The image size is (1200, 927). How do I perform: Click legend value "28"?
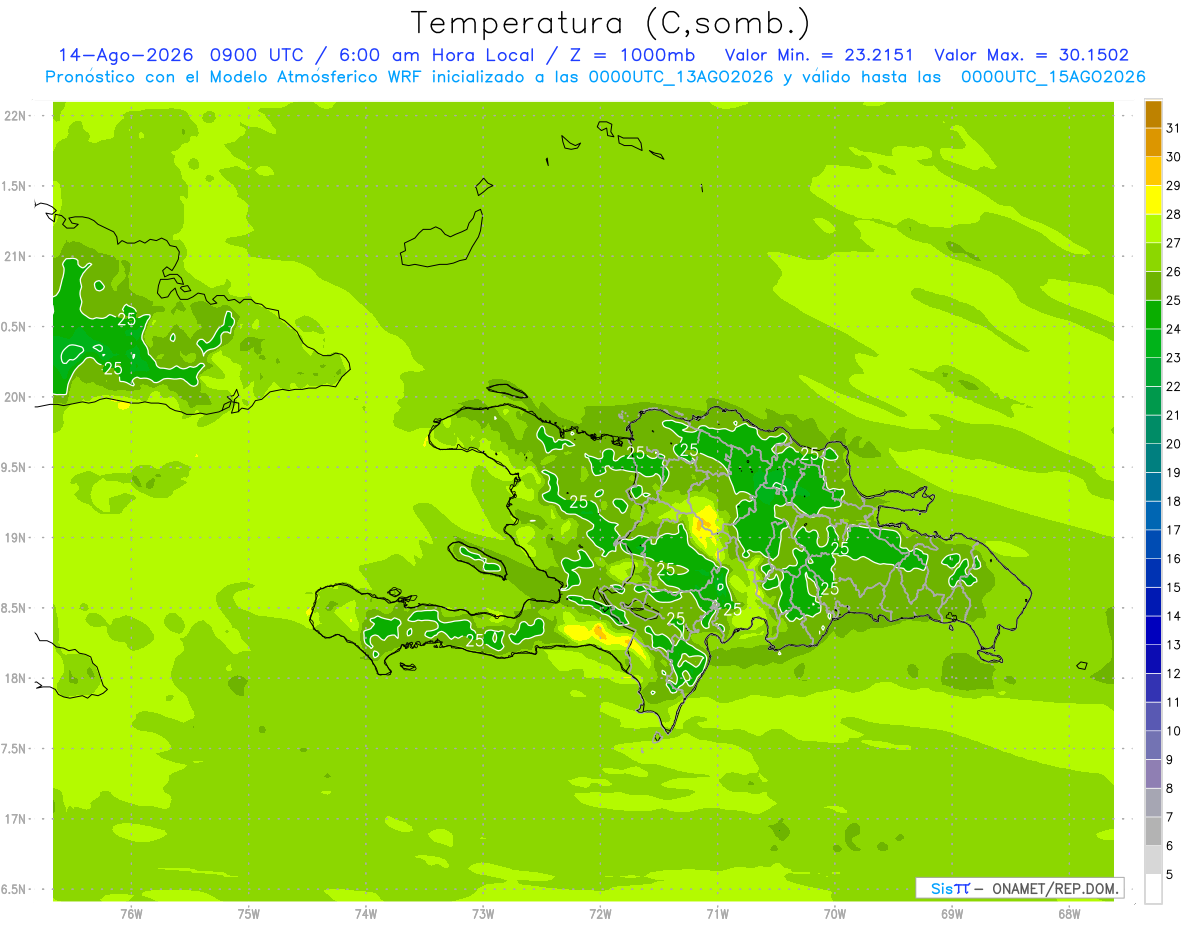coord(1173,214)
